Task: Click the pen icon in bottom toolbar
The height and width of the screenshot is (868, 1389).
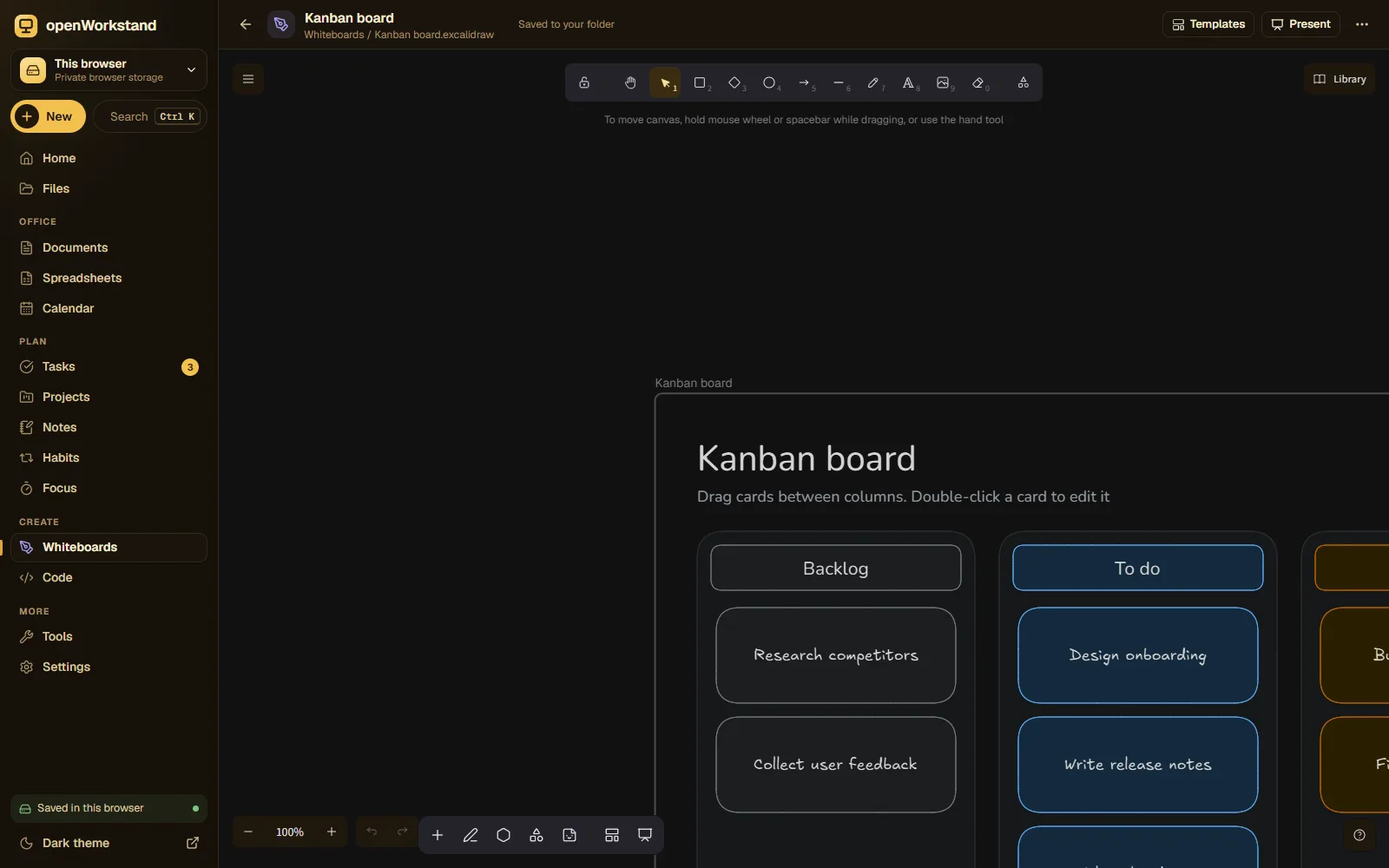Action: click(471, 835)
